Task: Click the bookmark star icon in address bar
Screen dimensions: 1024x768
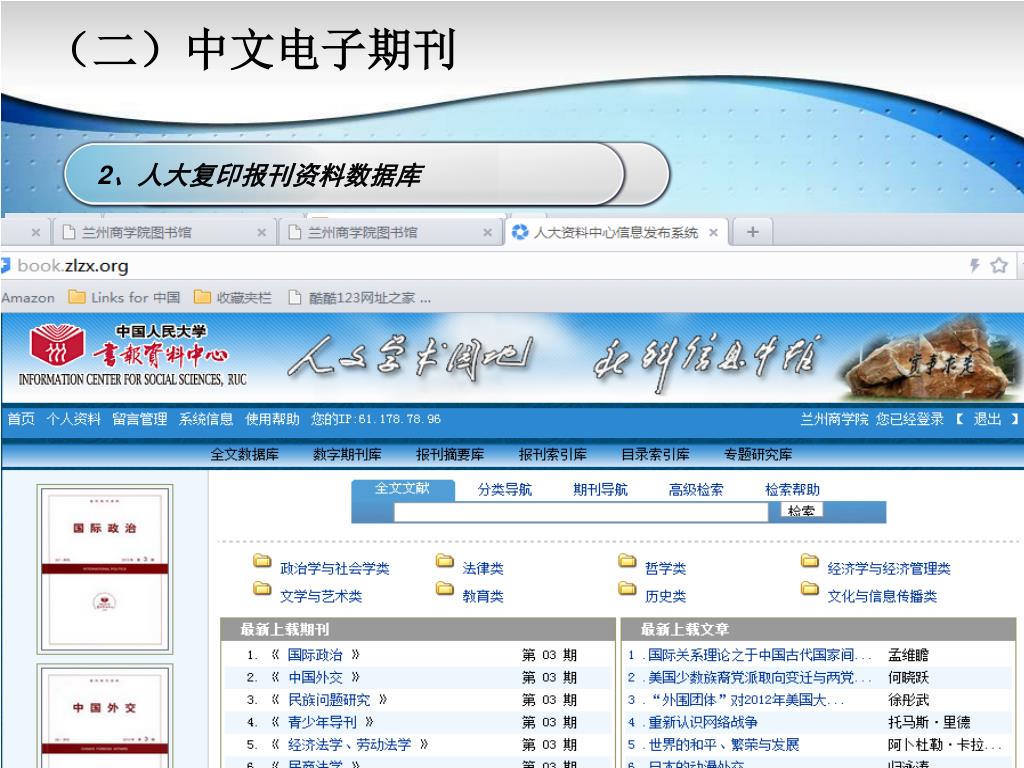Action: (x=999, y=265)
